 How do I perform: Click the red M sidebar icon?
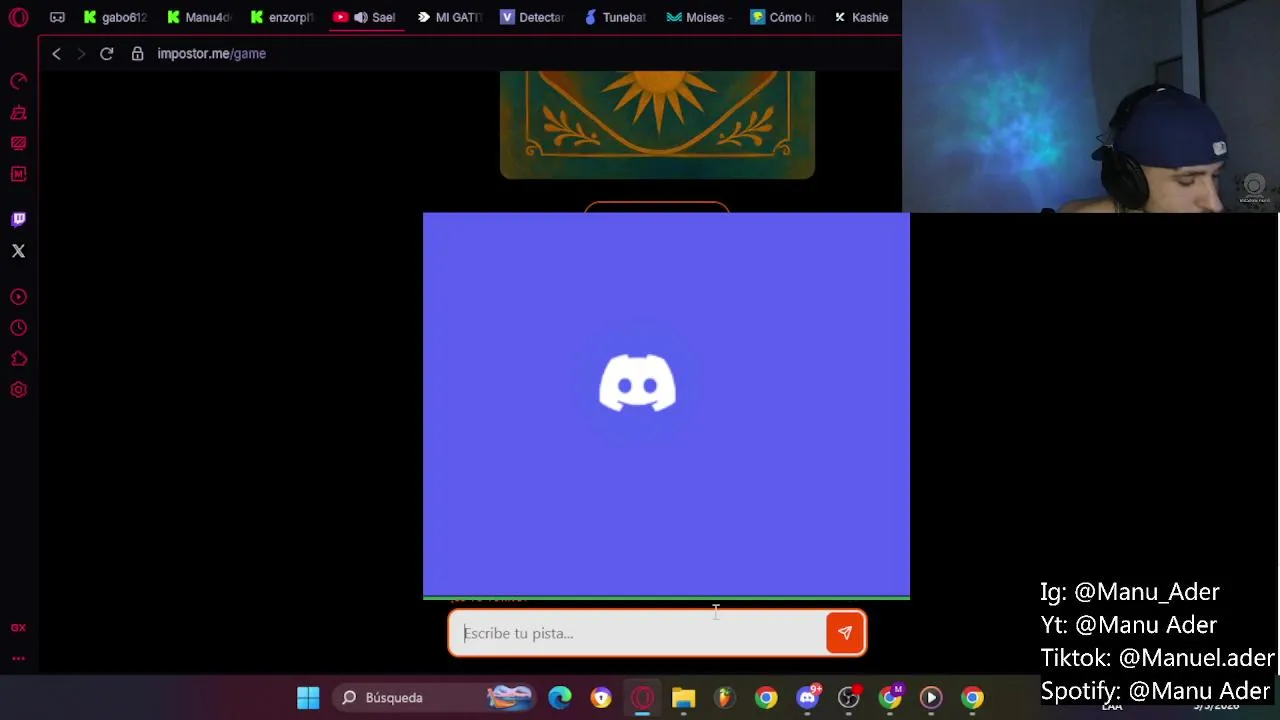coord(18,174)
